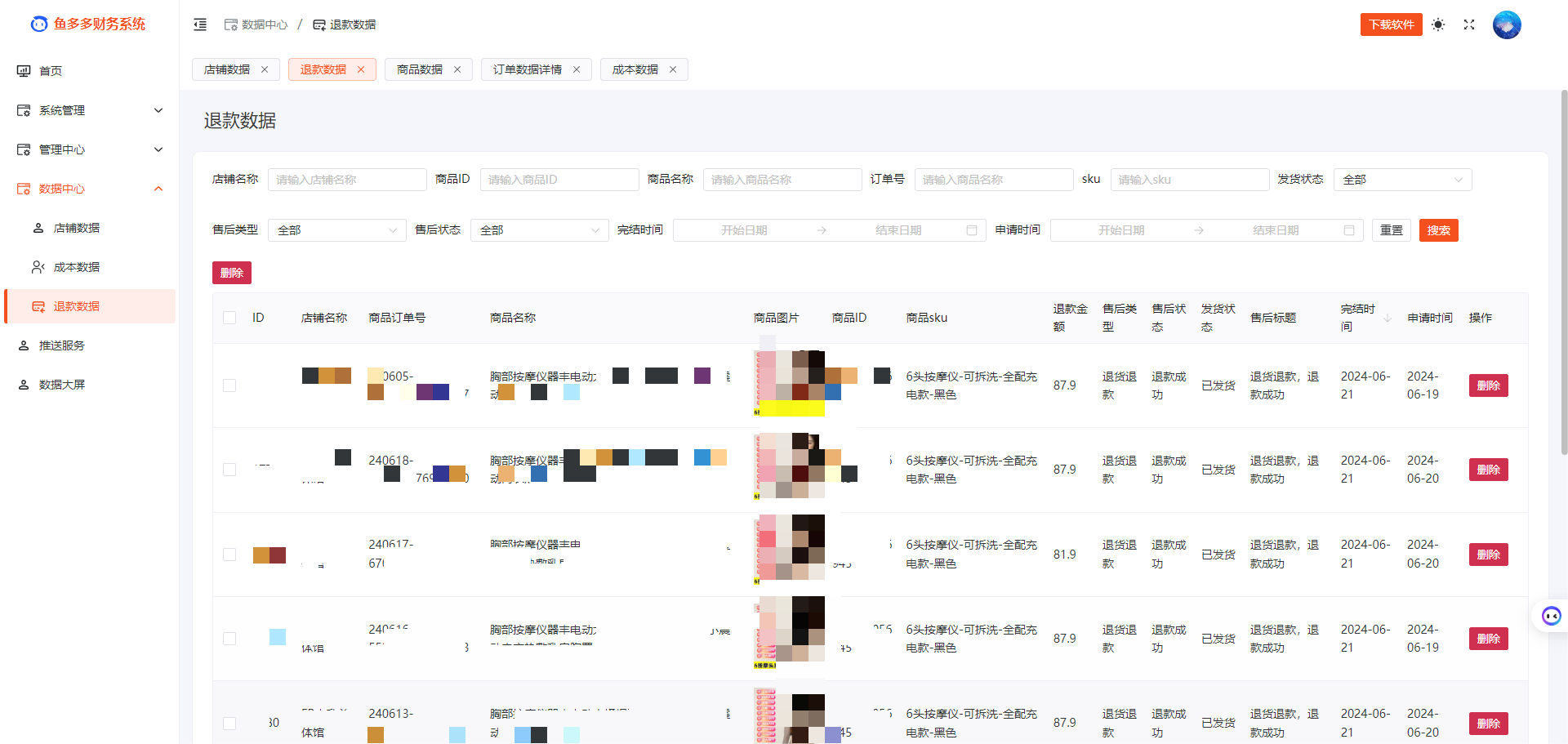This screenshot has width=1568, height=744.
Task: Switch to the 商品数据 tab
Action: (x=419, y=69)
